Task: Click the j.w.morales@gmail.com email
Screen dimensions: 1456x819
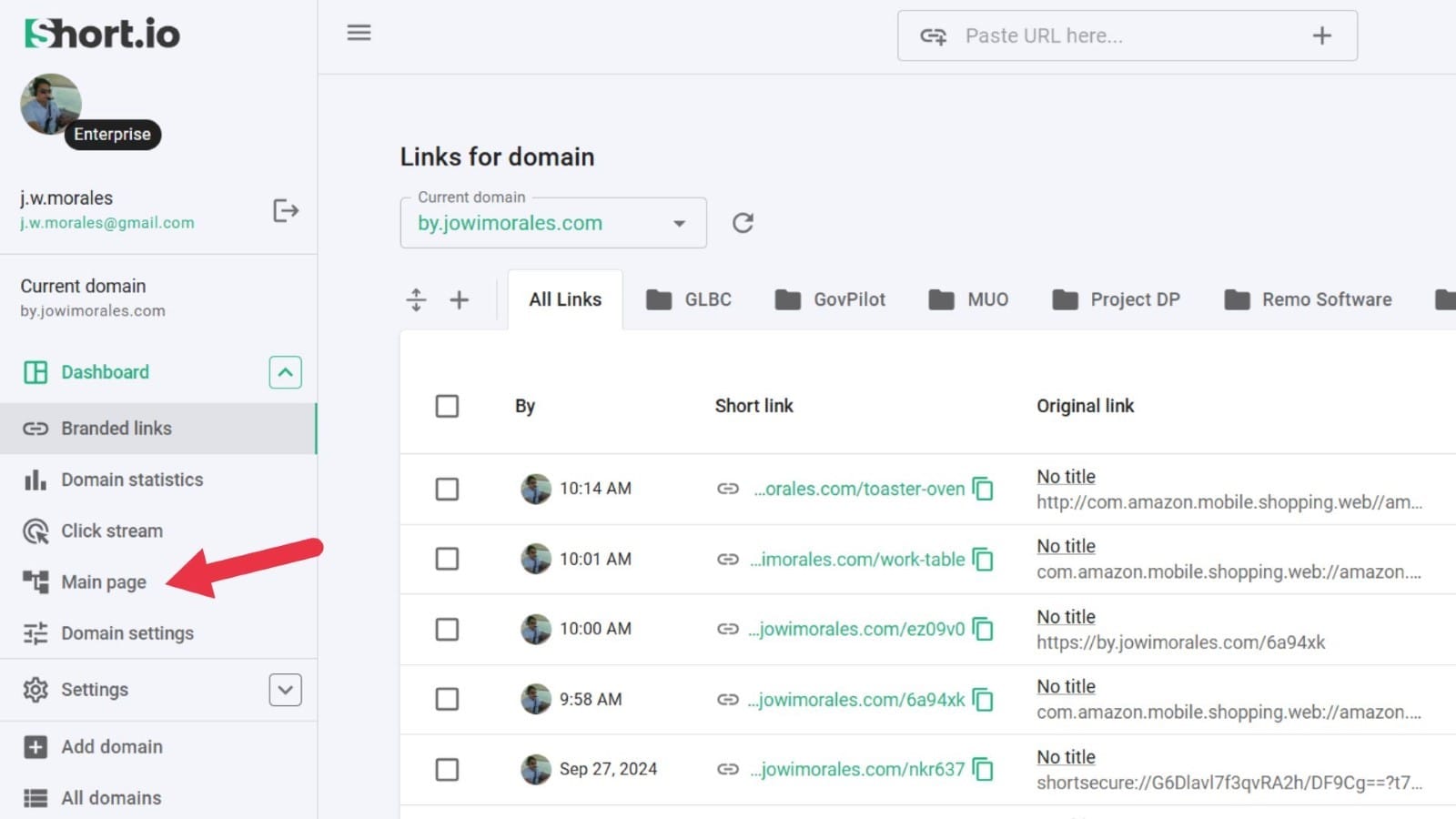Action: pos(107,223)
